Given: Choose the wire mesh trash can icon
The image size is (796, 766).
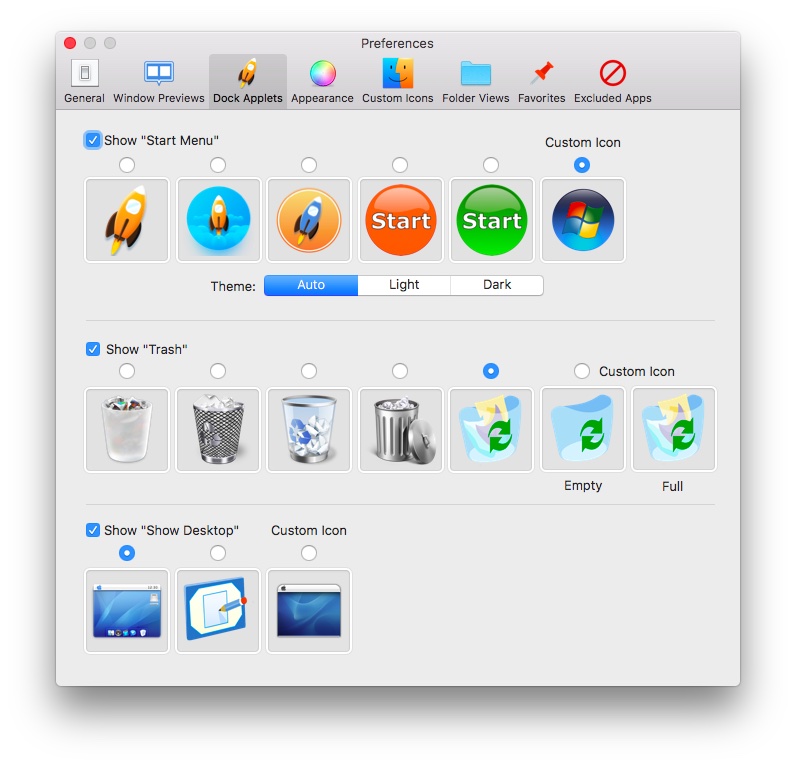Looking at the screenshot, I should point(218,429).
